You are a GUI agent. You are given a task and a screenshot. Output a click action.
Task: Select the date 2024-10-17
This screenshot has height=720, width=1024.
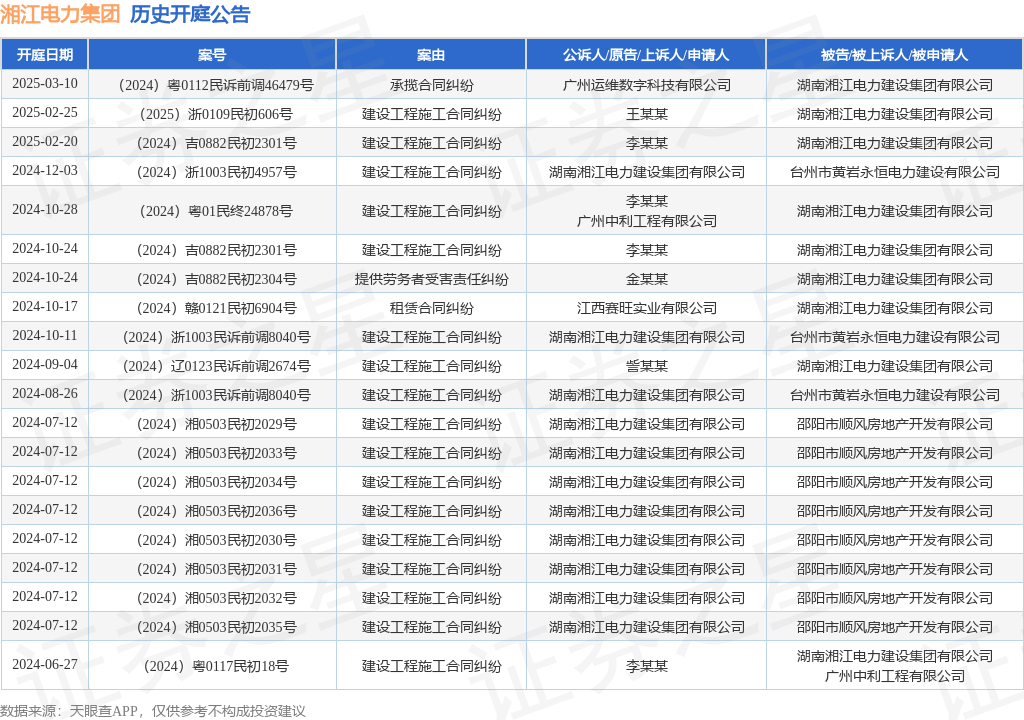pyautogui.click(x=44, y=306)
